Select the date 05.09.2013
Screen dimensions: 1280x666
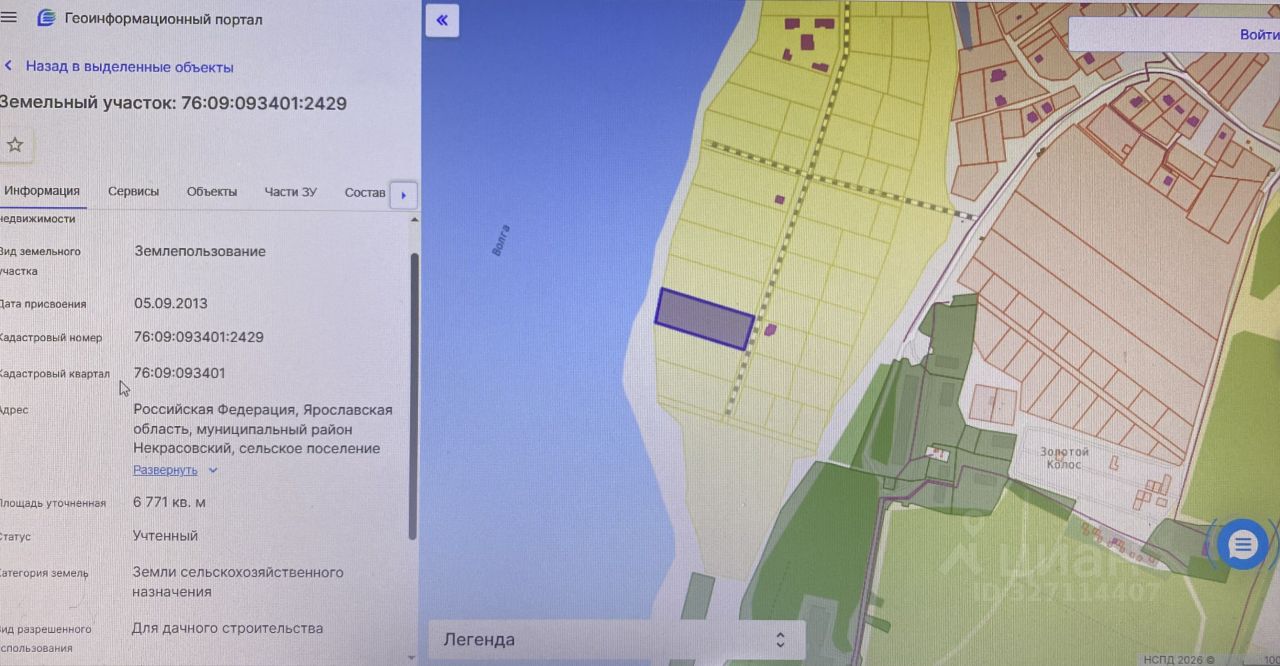(x=171, y=303)
